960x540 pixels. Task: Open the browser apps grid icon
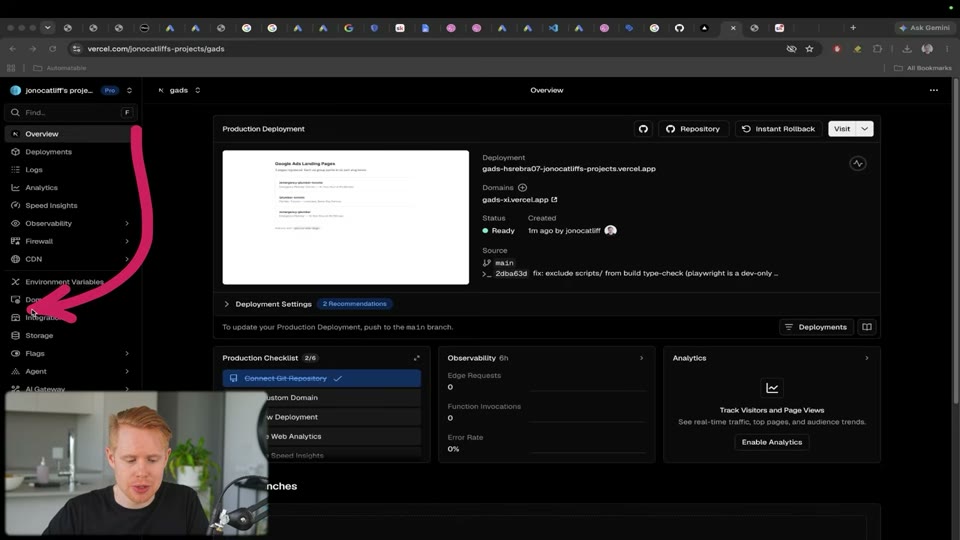11,68
